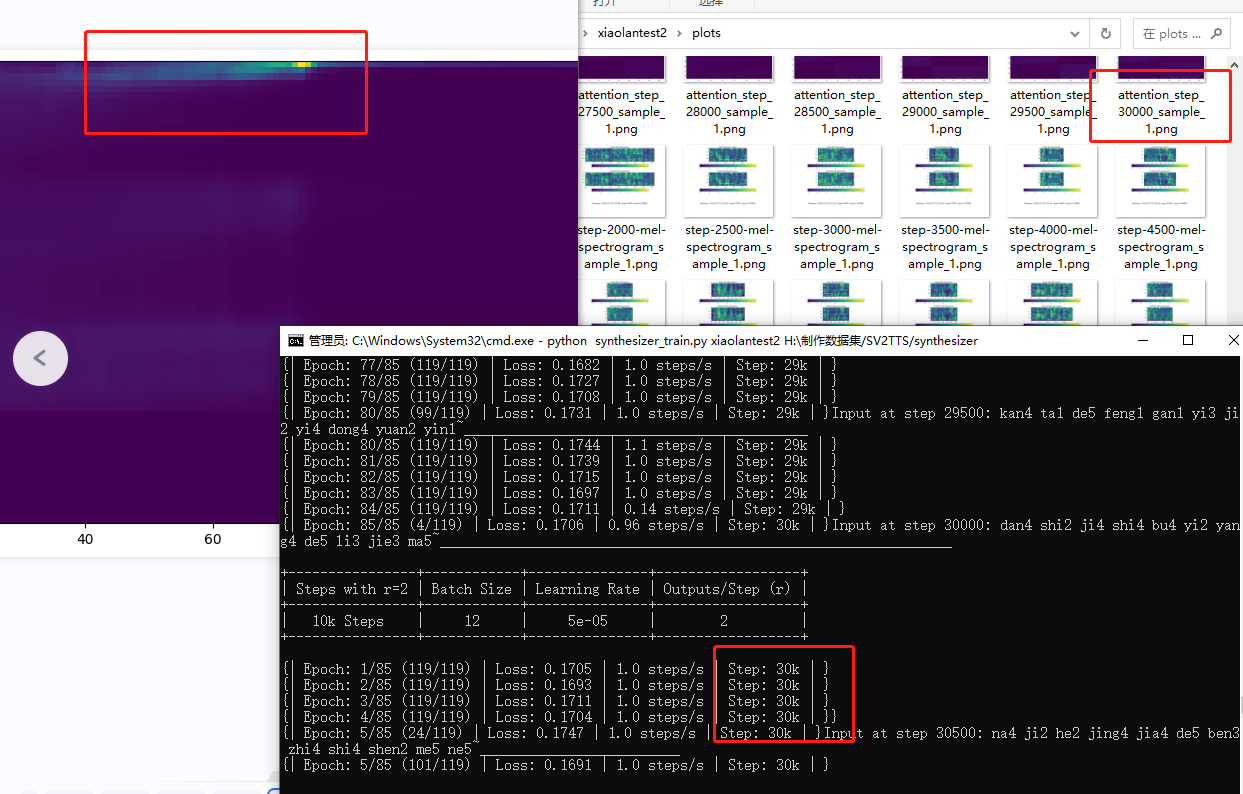
Task: Open the address bar history dropdown
Action: tap(1075, 33)
